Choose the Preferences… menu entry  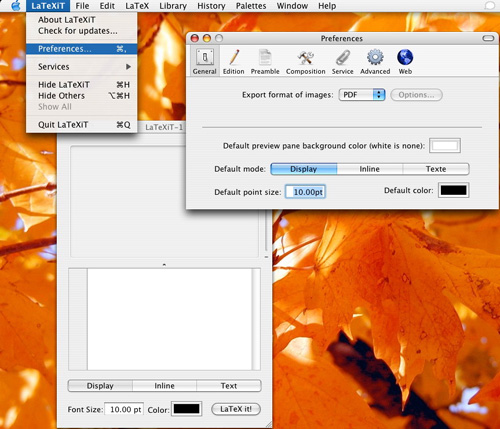[x=82, y=49]
